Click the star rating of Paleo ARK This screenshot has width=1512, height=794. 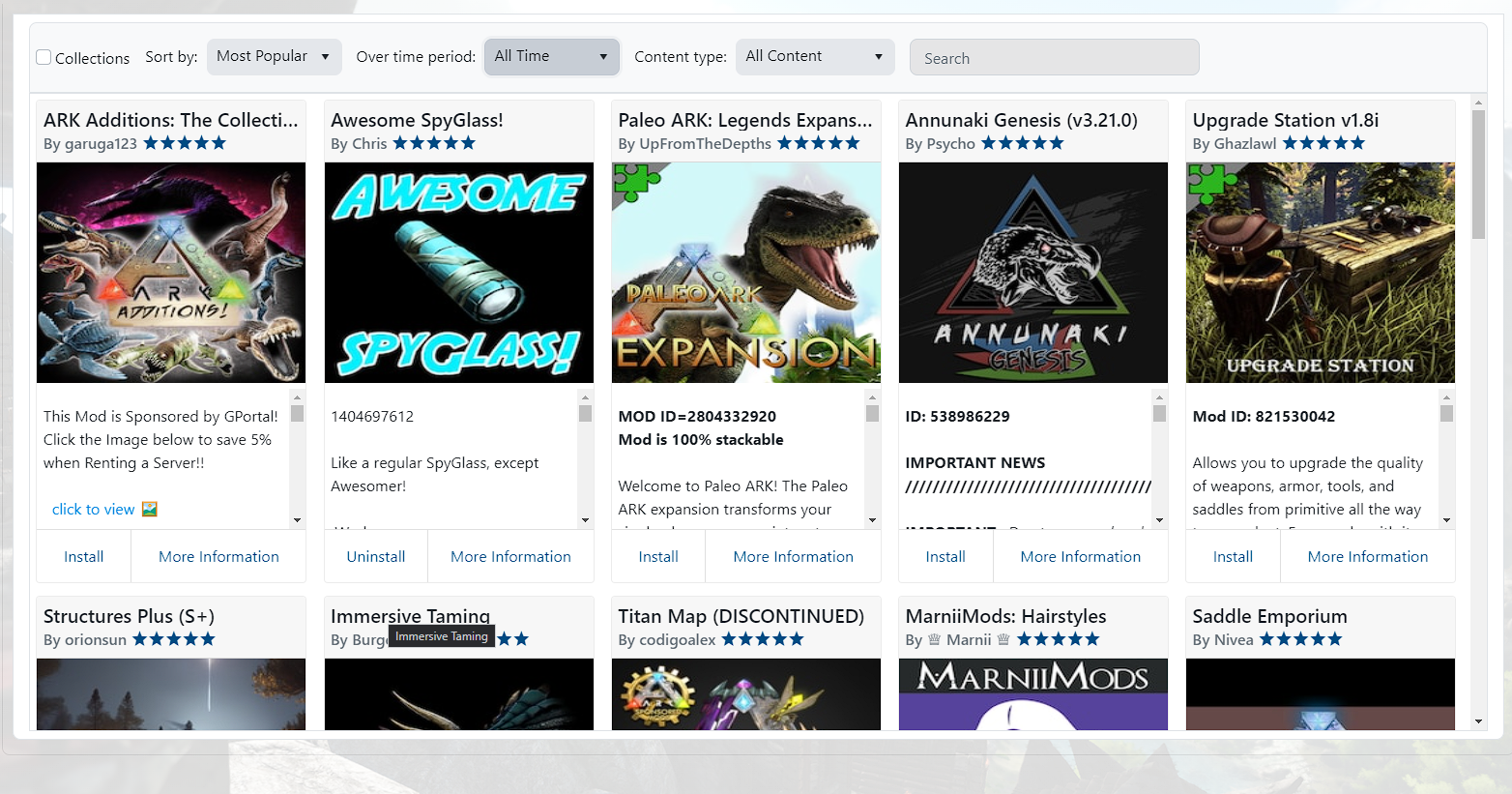pos(819,143)
